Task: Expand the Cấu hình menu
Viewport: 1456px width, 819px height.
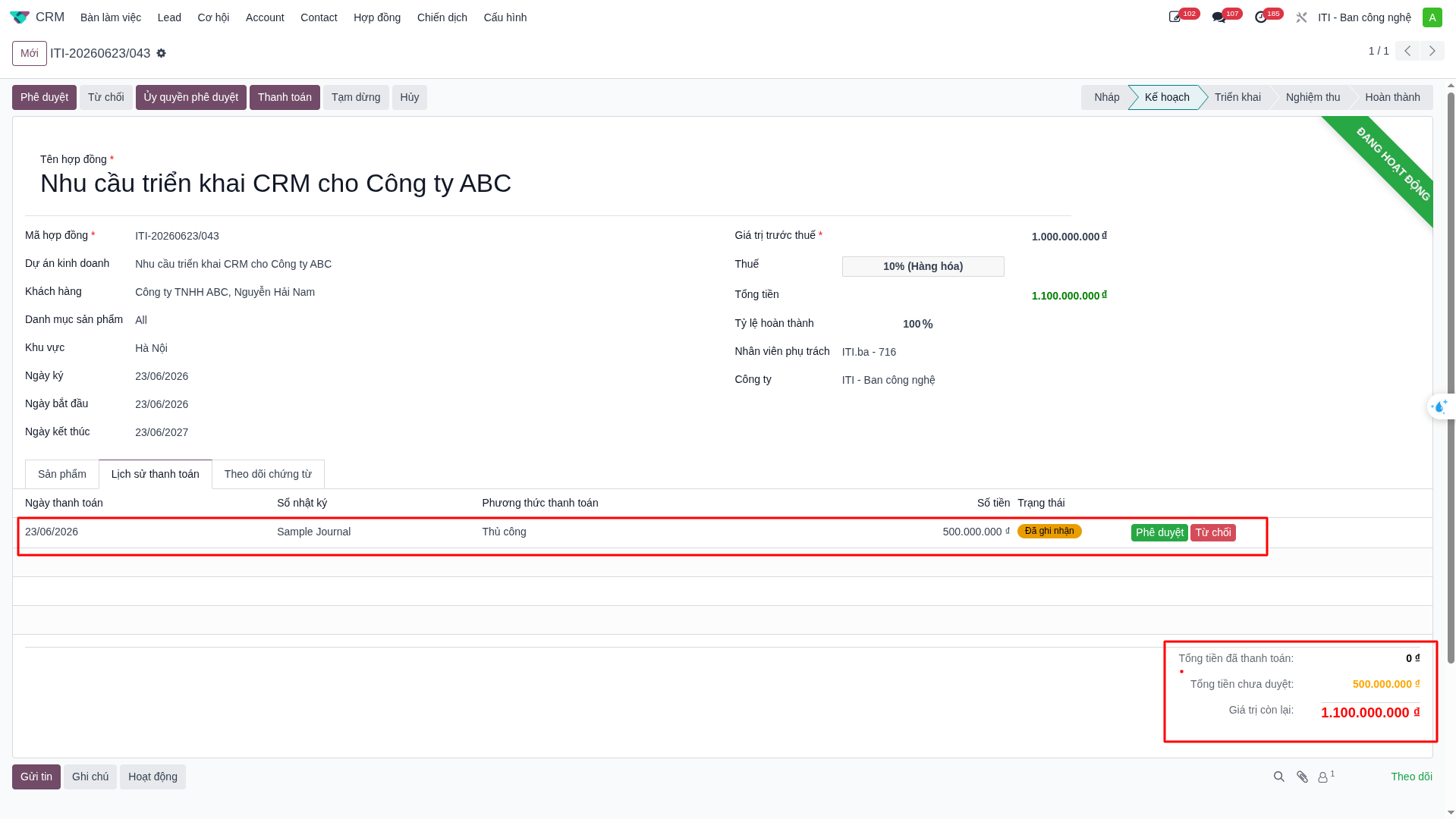Action: click(x=505, y=17)
